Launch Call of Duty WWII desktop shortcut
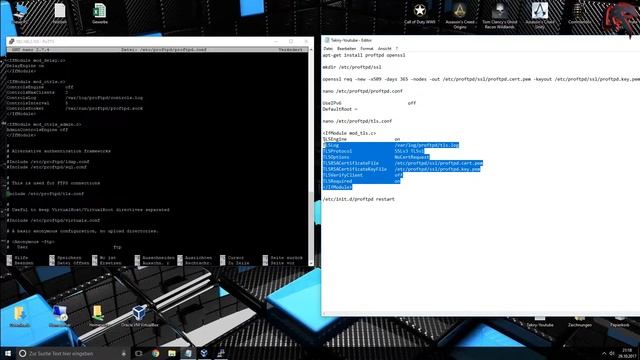The image size is (640, 360). coord(420,13)
